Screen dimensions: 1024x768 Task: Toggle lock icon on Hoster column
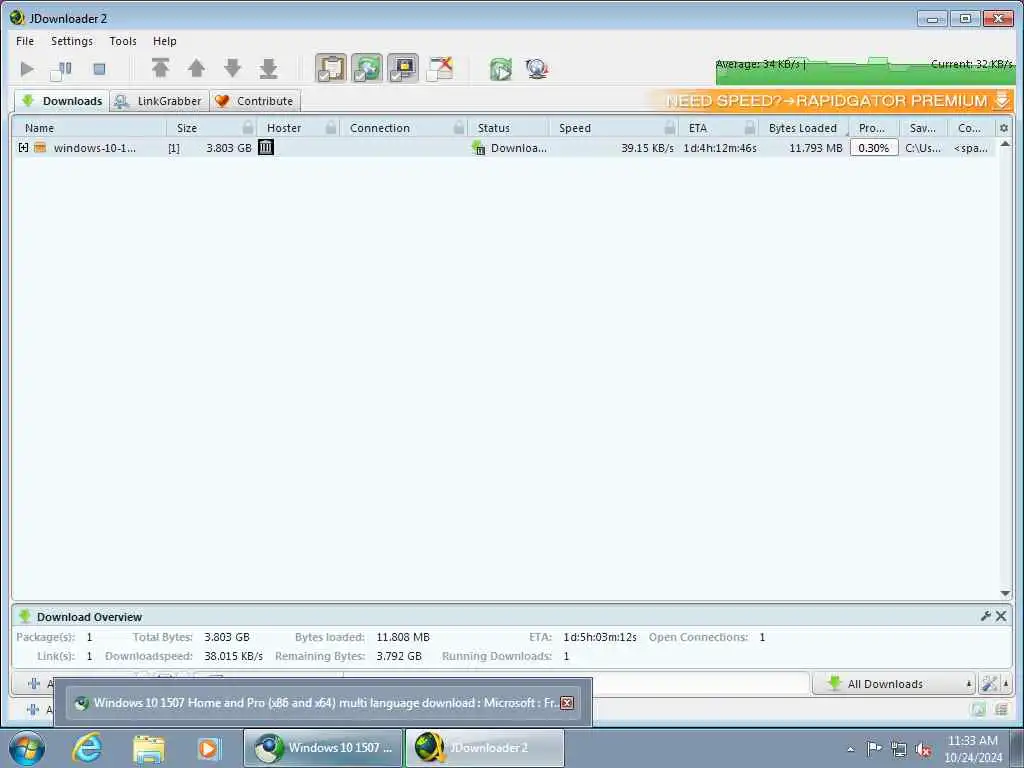[331, 127]
